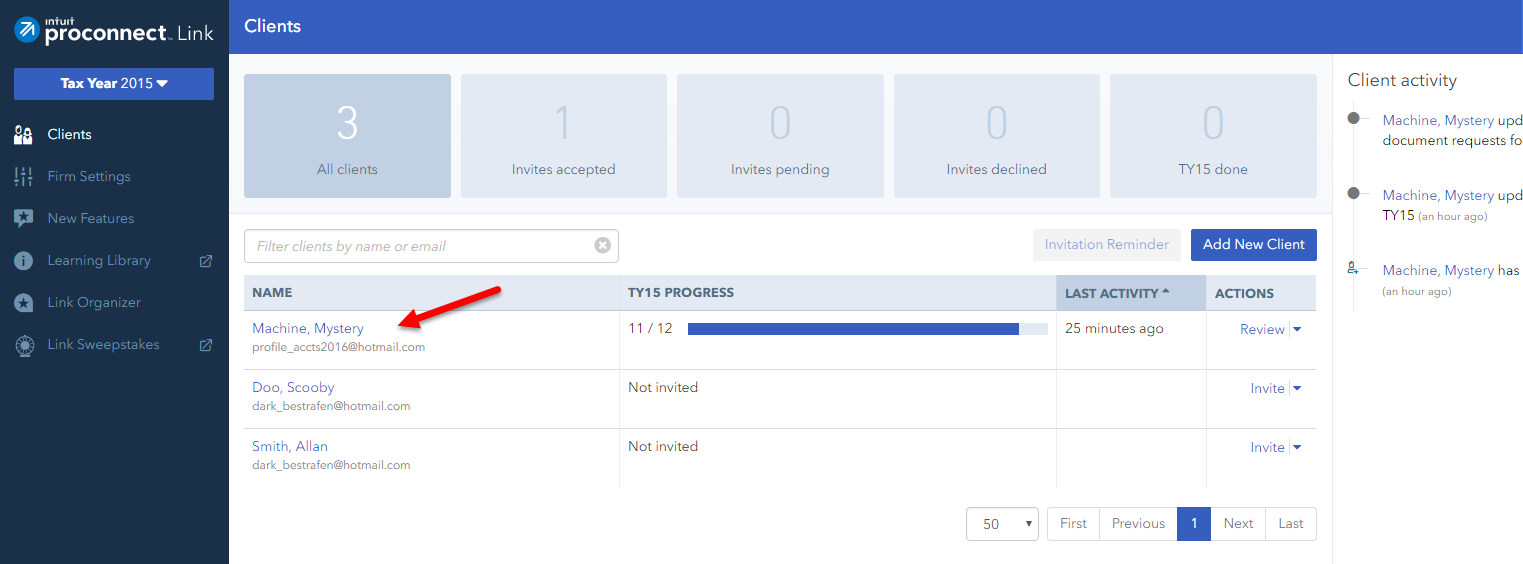
Task: Click external link icon beside Link Sweepstakes
Action: point(206,345)
